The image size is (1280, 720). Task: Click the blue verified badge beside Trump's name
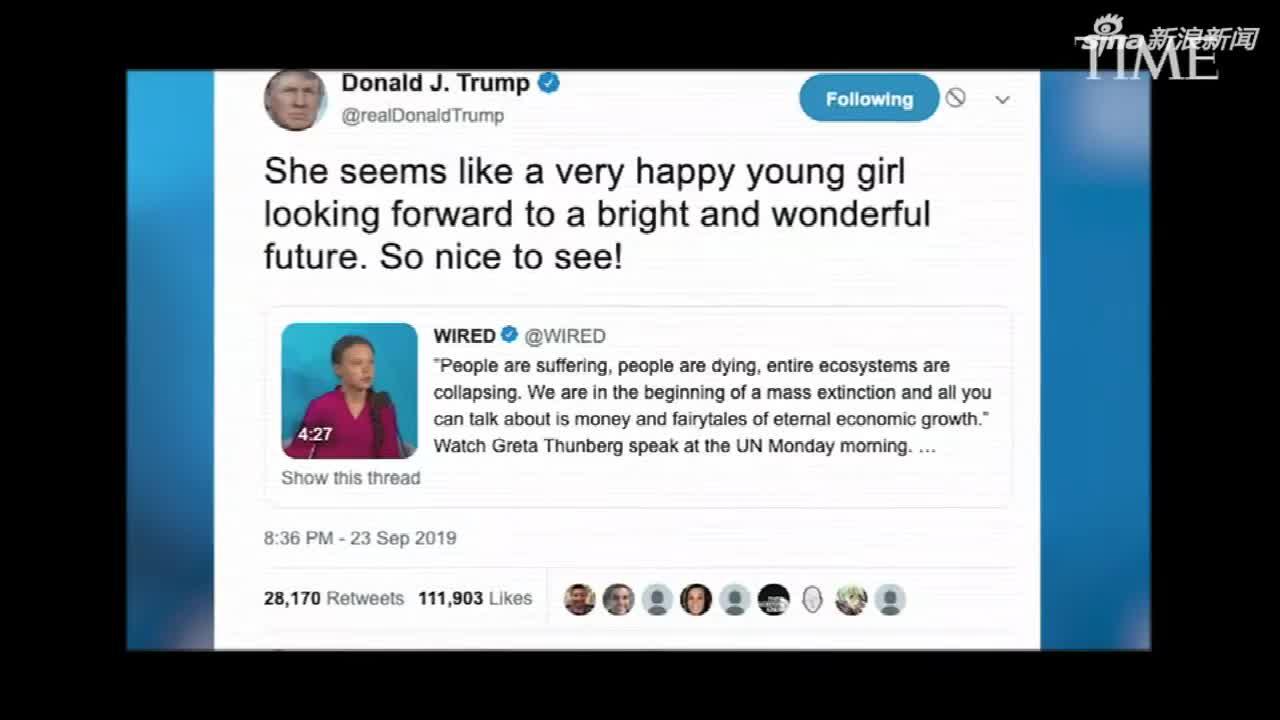pos(549,83)
